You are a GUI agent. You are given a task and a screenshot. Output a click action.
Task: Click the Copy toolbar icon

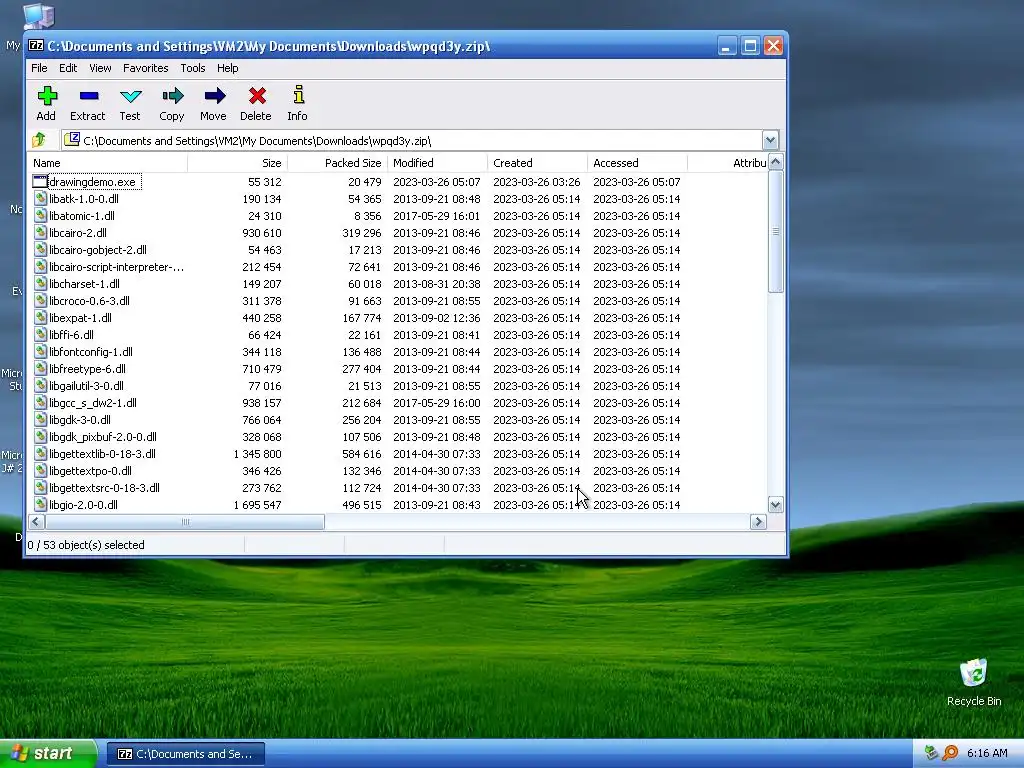[172, 96]
